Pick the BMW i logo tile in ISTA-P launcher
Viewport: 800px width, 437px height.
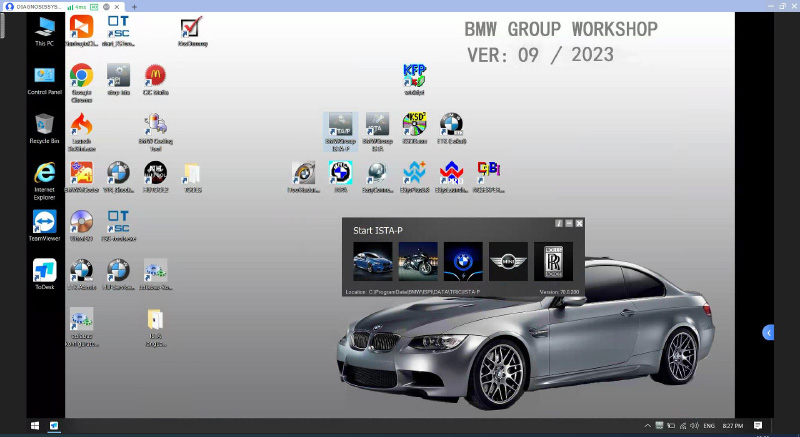pos(463,261)
